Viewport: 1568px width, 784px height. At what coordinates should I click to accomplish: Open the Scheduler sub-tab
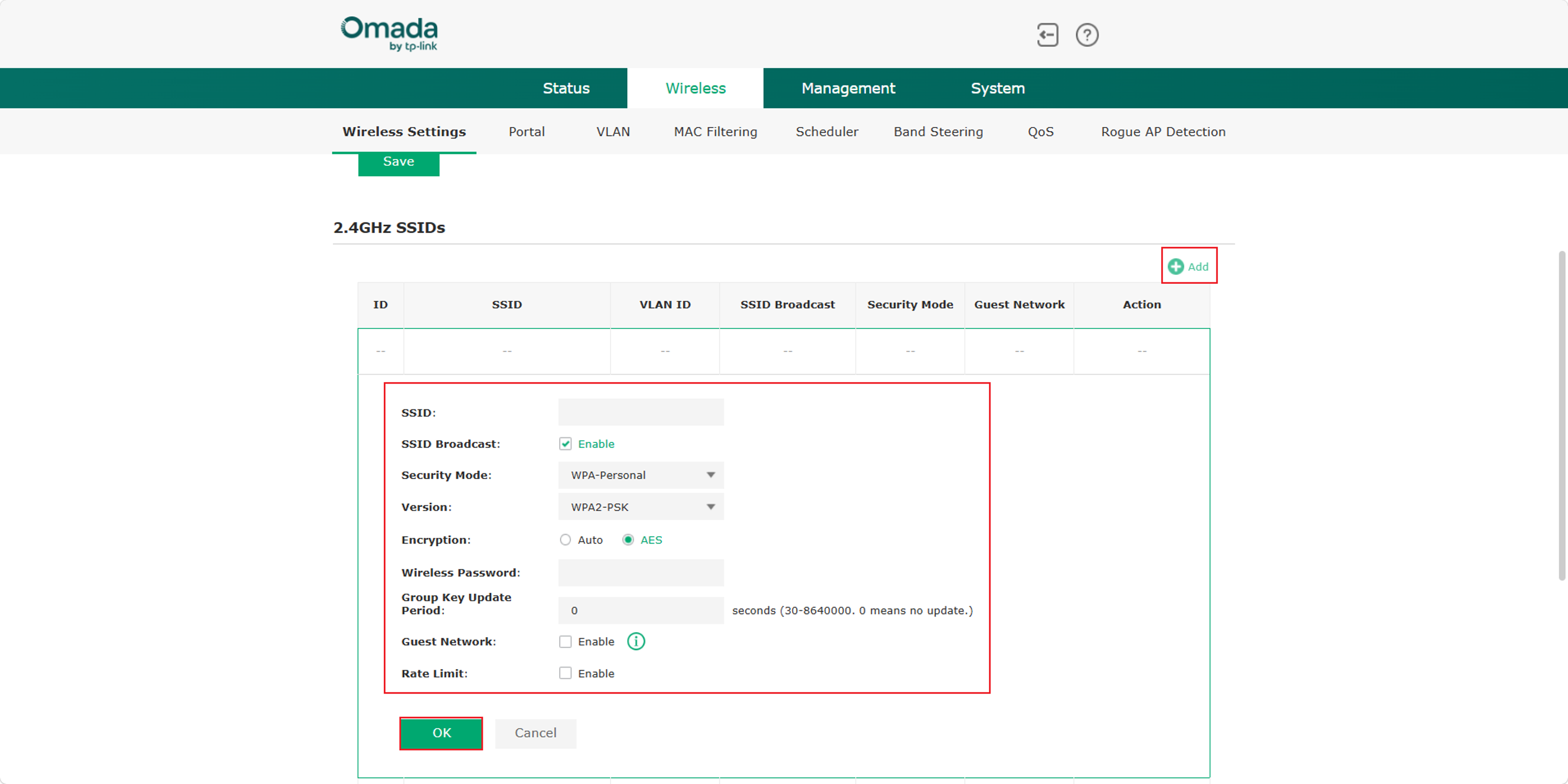point(826,132)
